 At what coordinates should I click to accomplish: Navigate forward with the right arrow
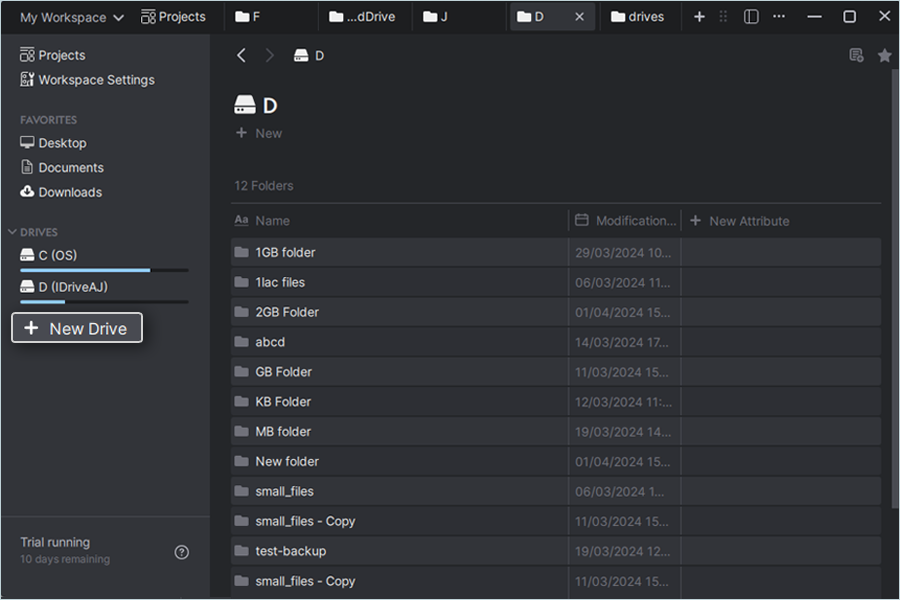click(269, 56)
